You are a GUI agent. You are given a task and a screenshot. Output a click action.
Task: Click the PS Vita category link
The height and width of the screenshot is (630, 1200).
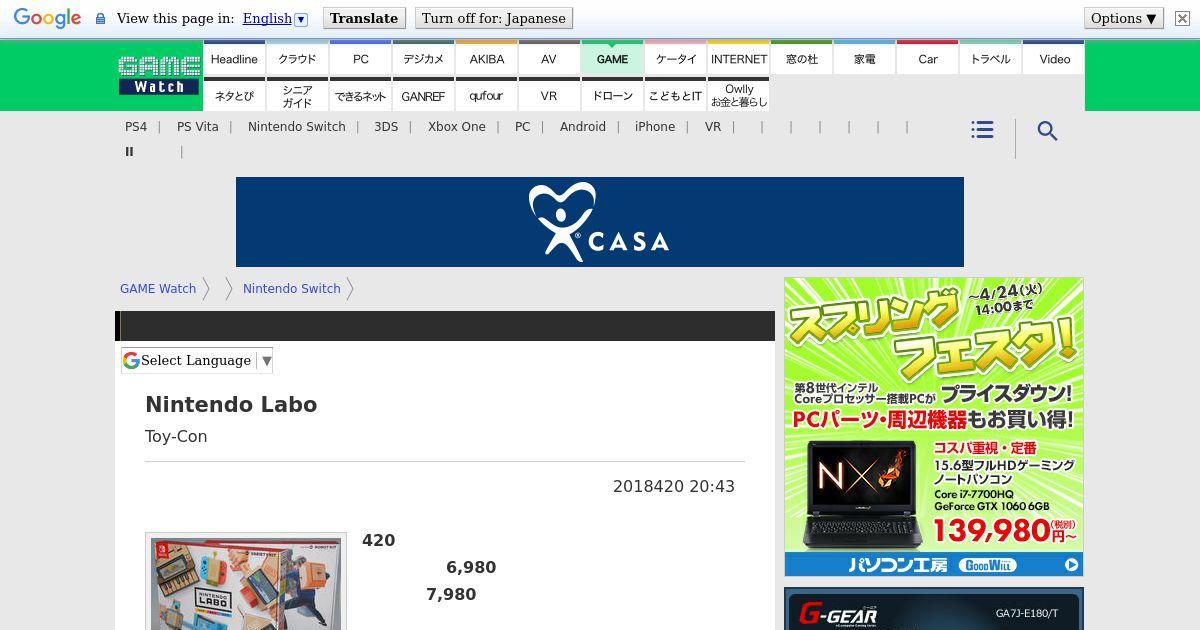[x=197, y=127]
